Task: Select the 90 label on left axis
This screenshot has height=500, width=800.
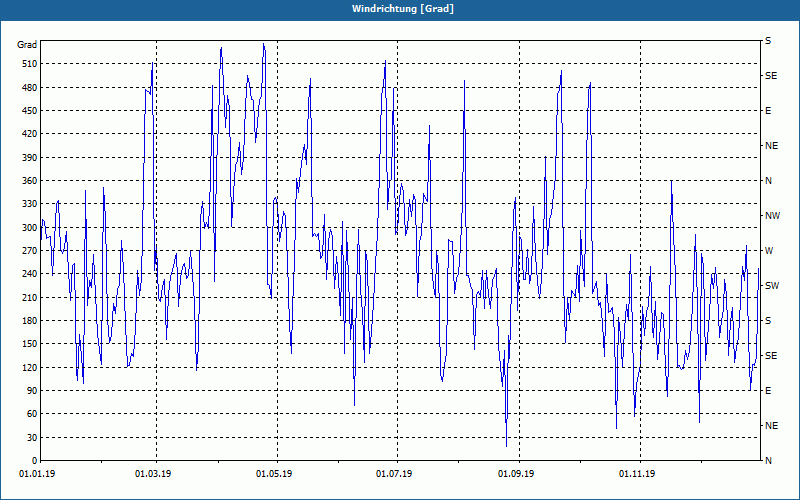Action: [x=32, y=390]
